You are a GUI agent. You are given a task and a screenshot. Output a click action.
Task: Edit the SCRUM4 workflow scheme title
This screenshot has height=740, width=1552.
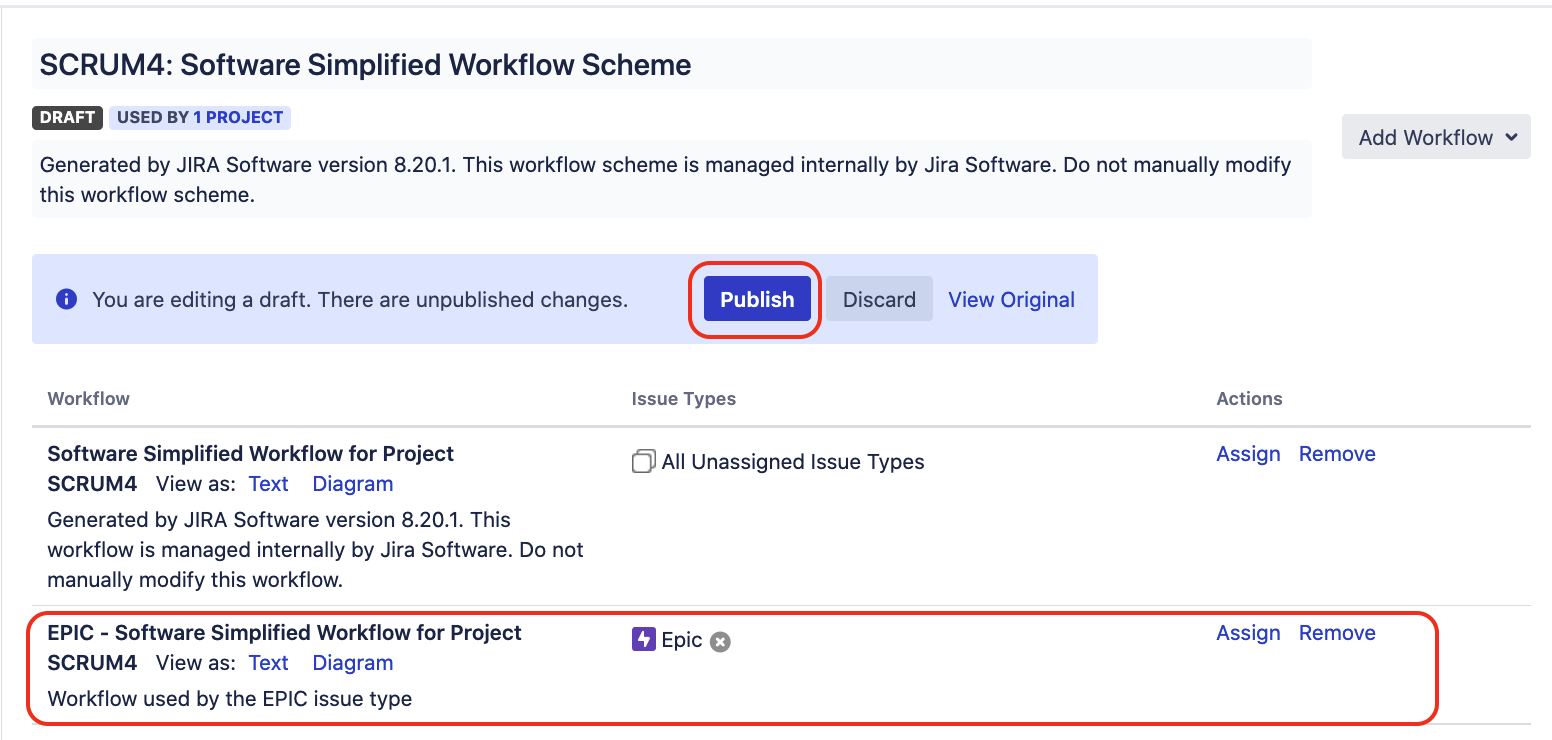(671, 65)
